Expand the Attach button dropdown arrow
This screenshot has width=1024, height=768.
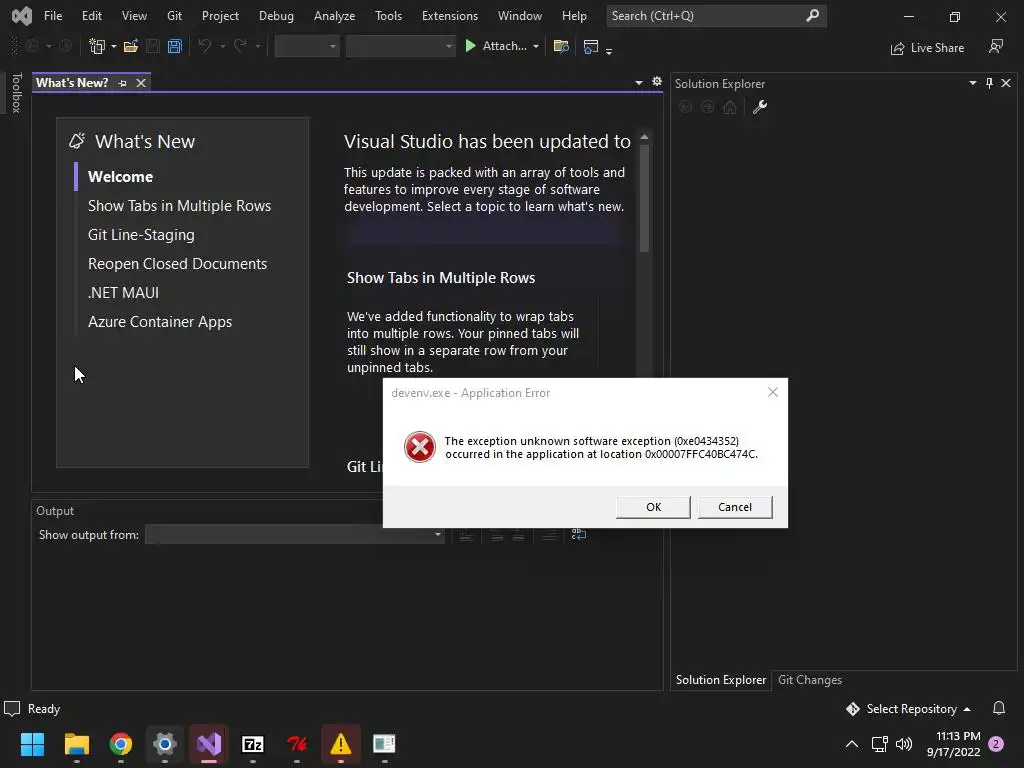(x=536, y=47)
